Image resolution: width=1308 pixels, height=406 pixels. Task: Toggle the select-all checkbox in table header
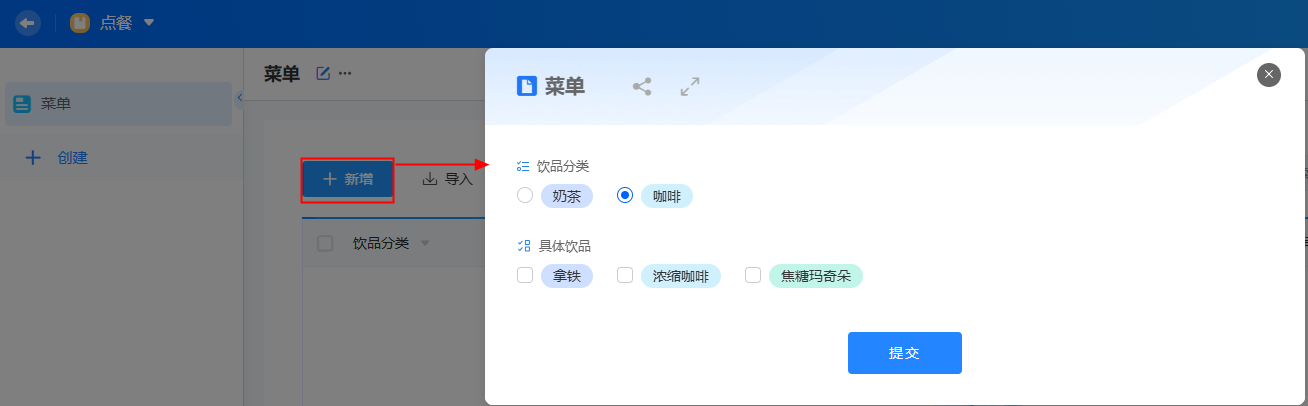(x=325, y=243)
